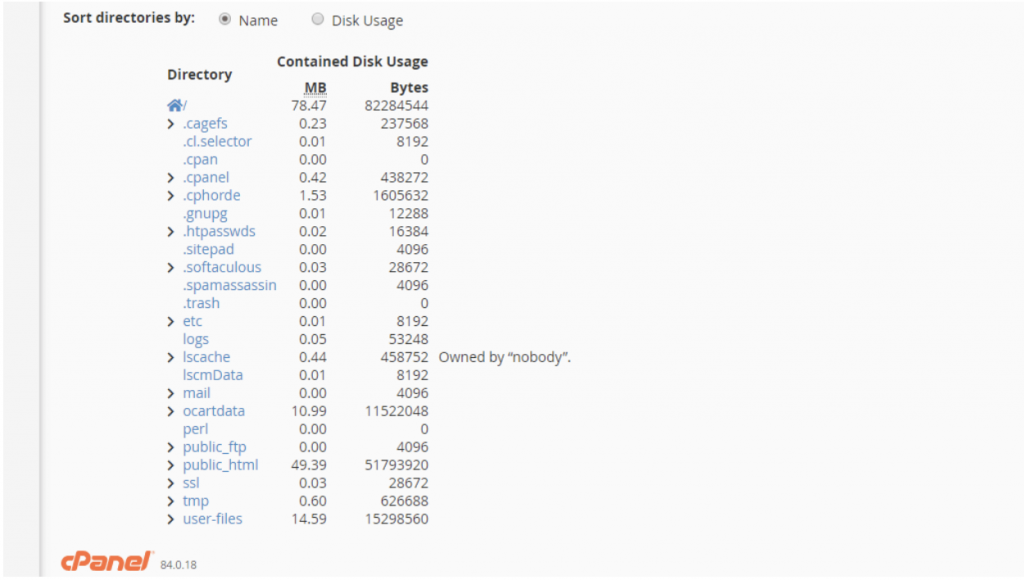The width and height of the screenshot is (1024, 580).
Task: Open the mail directory link
Action: tap(197, 393)
